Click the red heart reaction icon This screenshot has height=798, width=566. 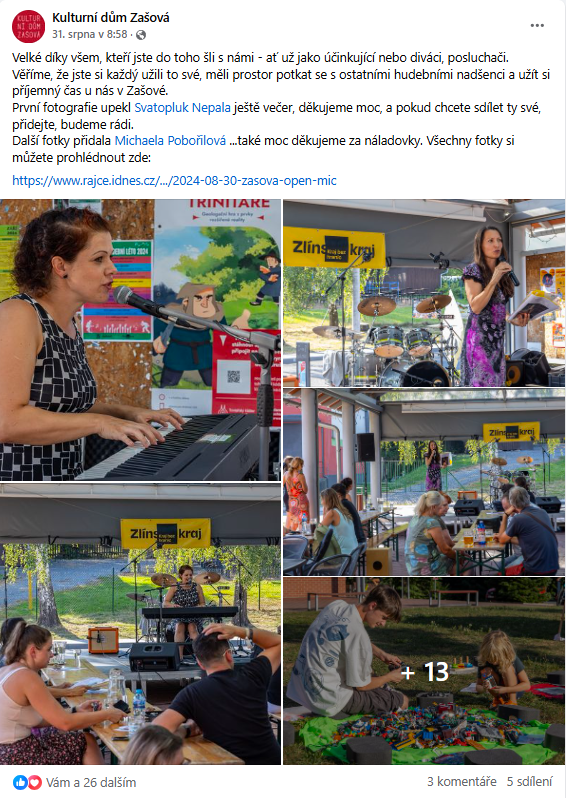pyautogui.click(x=35, y=782)
